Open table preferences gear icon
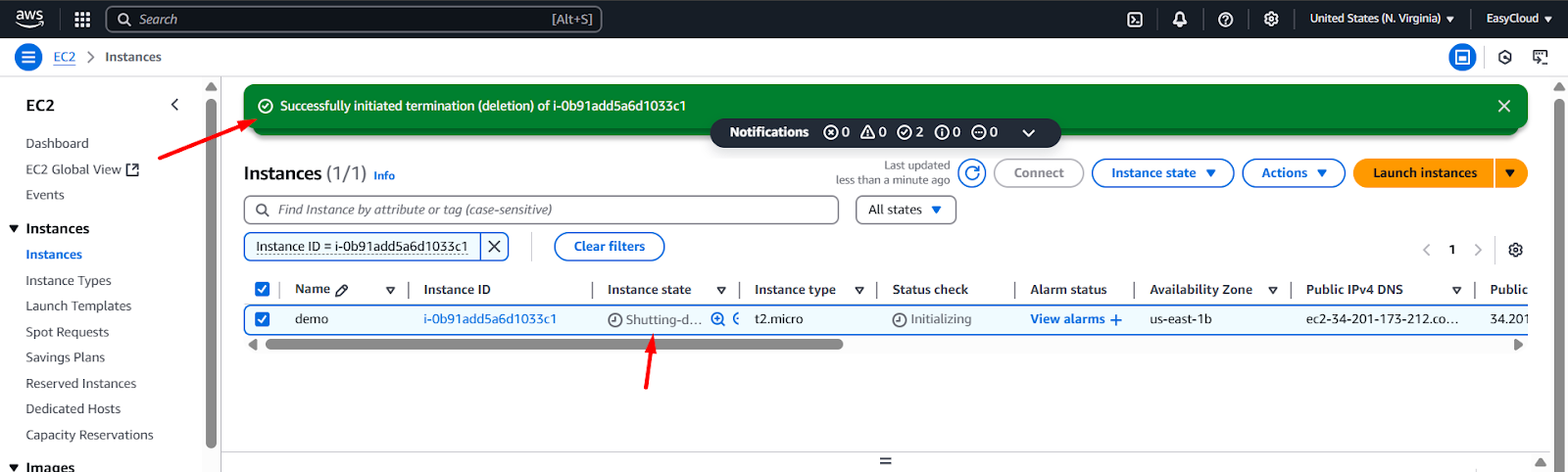1568x472 pixels. tap(1515, 250)
